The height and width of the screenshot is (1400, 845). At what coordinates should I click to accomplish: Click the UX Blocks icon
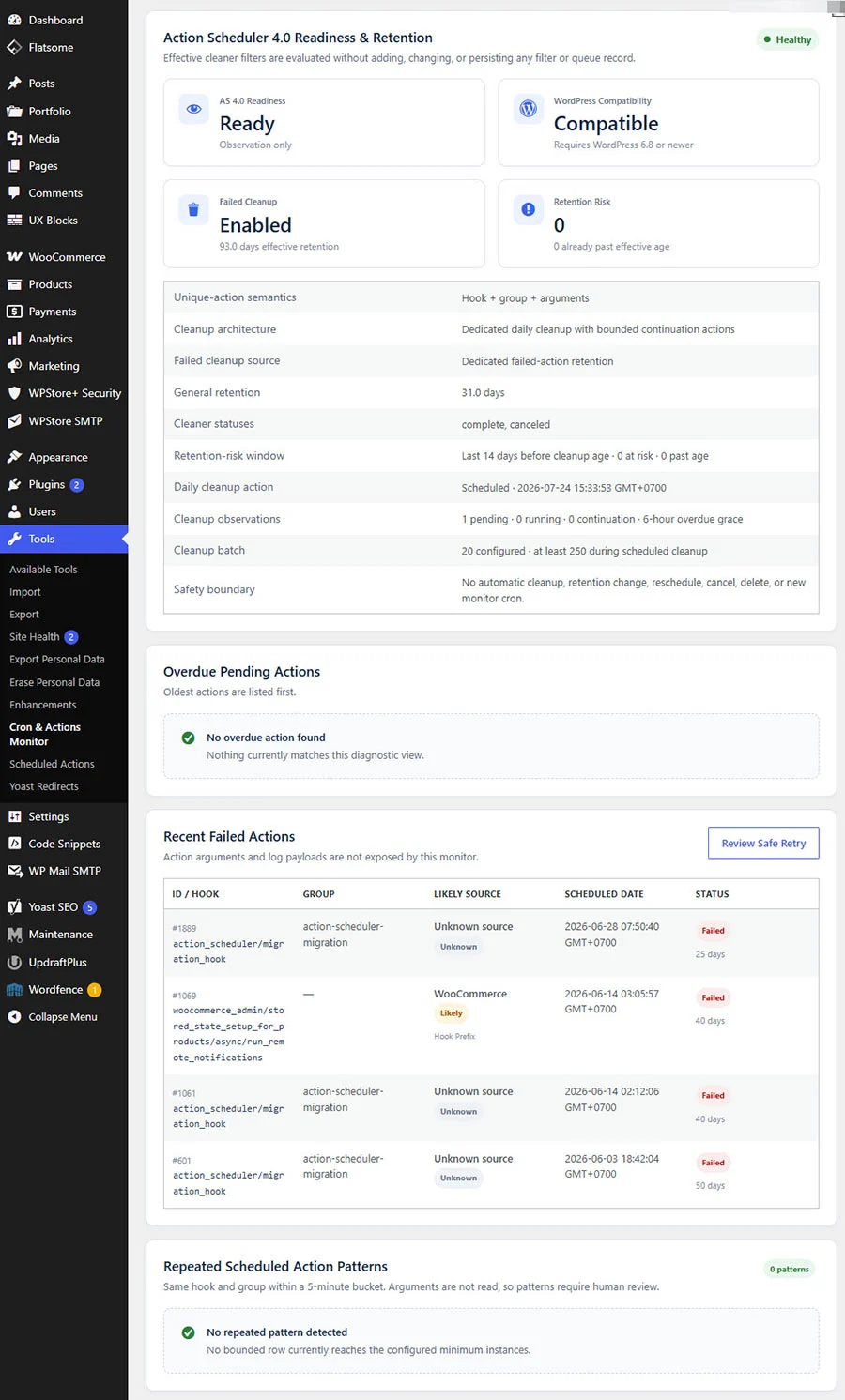pos(14,220)
